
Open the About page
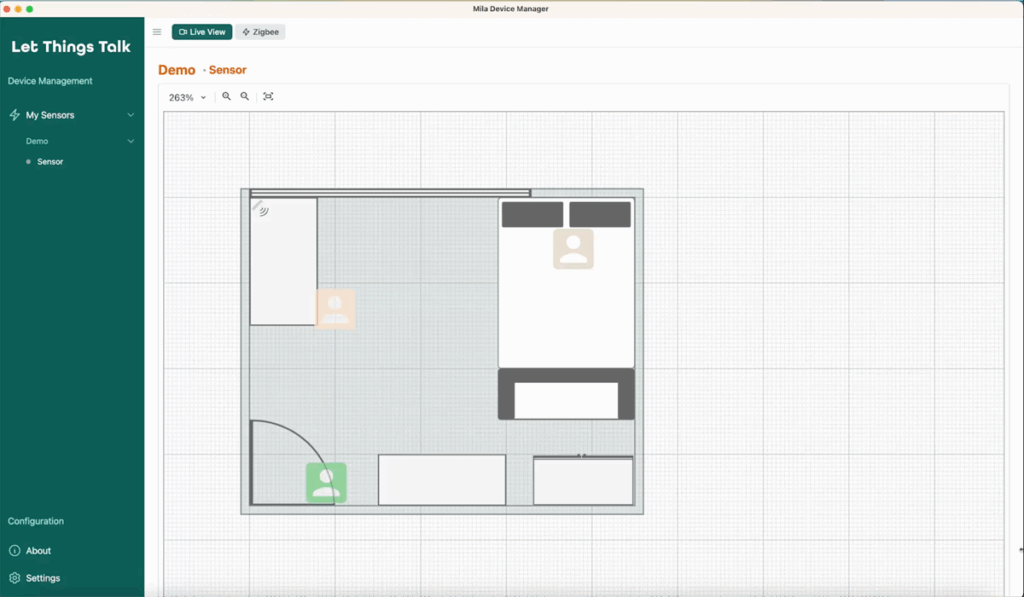[x=38, y=551]
